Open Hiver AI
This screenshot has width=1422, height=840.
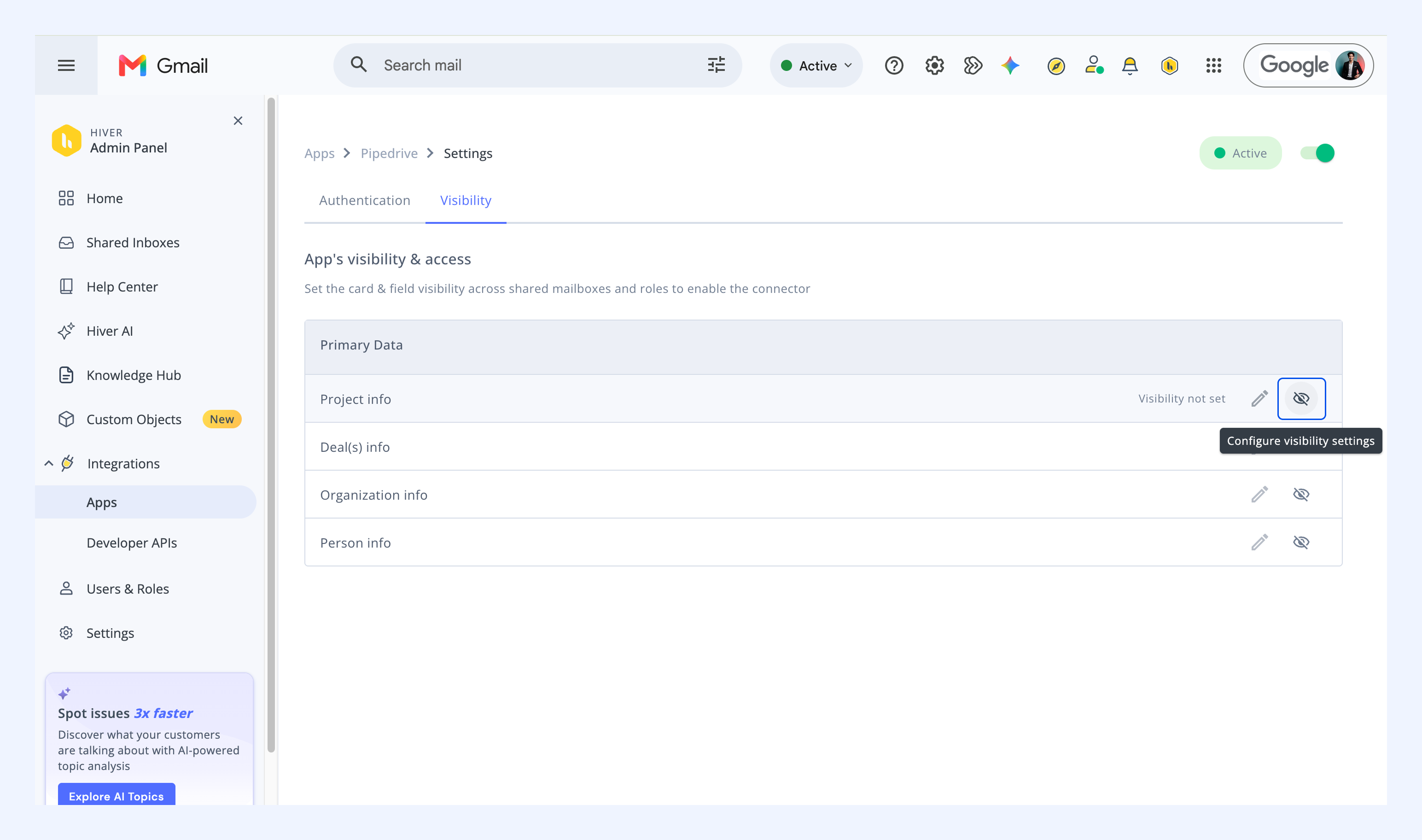109,331
